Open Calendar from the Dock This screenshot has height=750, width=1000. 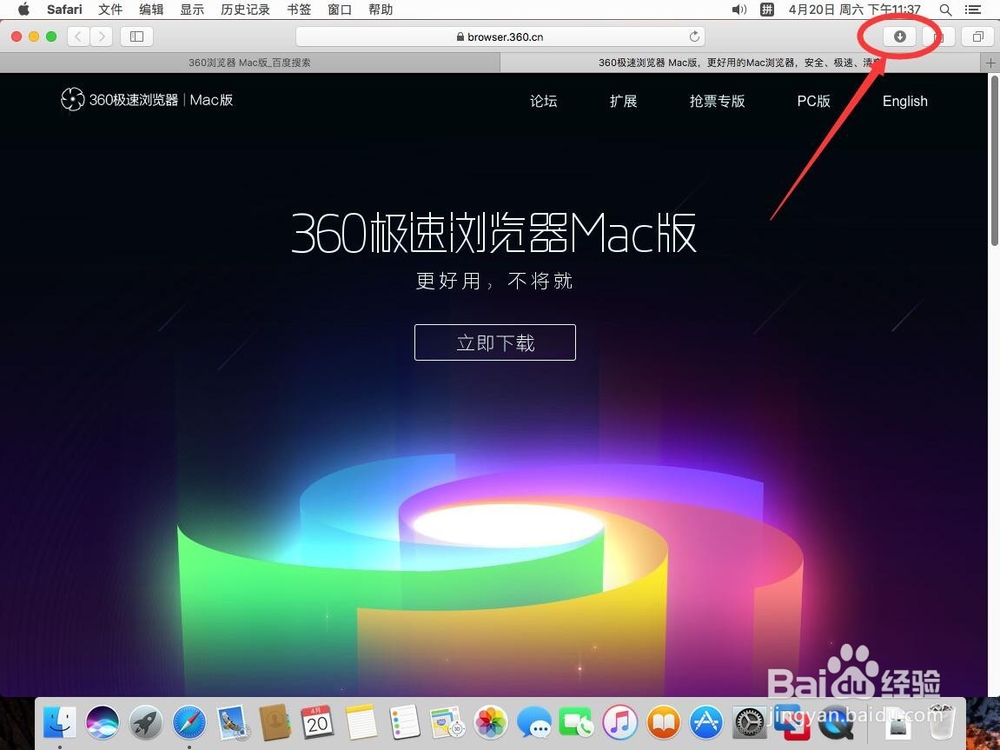(317, 723)
